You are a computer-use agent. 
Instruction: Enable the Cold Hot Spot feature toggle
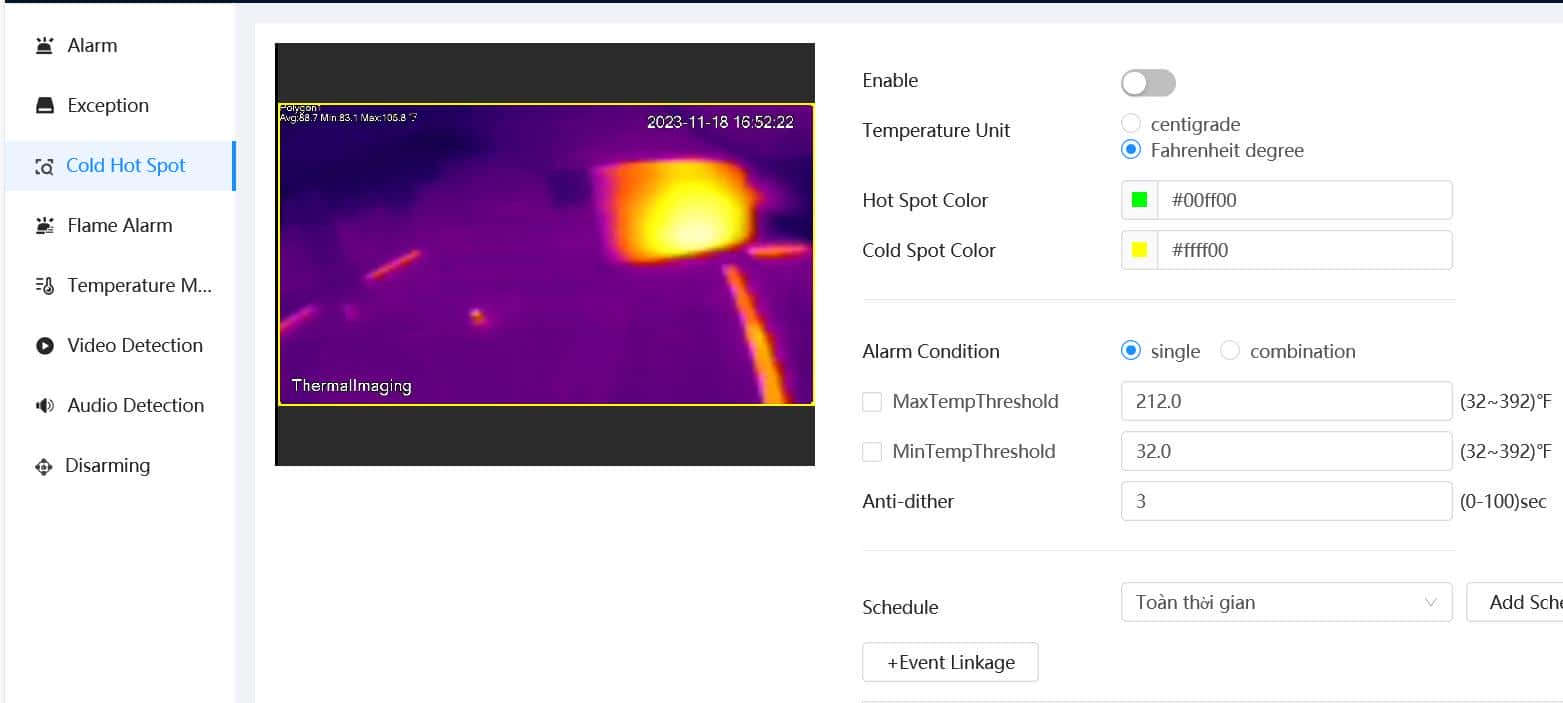(1147, 82)
